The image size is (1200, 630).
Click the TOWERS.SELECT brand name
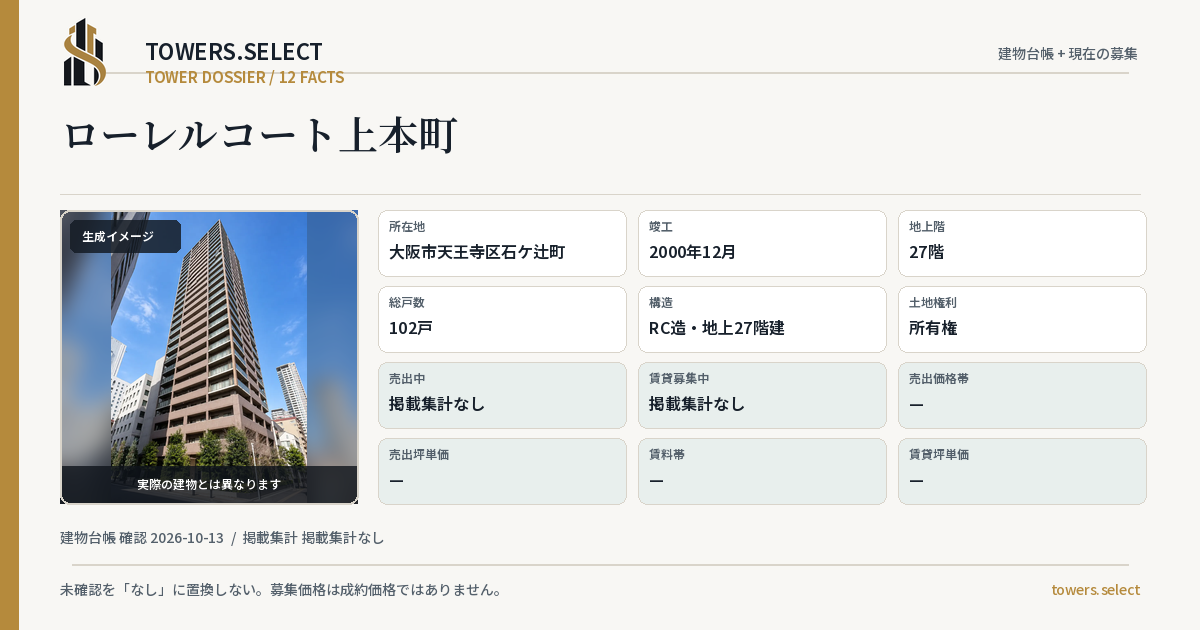coord(234,52)
